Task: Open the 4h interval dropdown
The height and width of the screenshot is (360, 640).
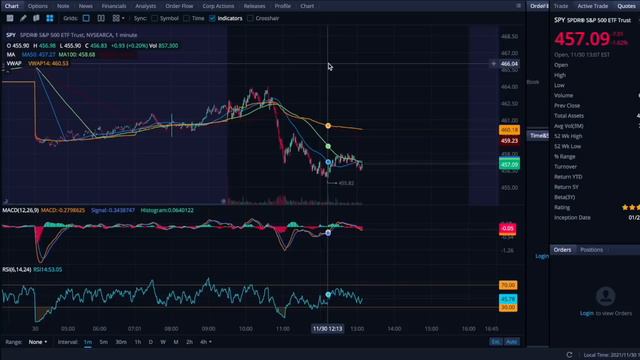Action: click(x=206, y=342)
